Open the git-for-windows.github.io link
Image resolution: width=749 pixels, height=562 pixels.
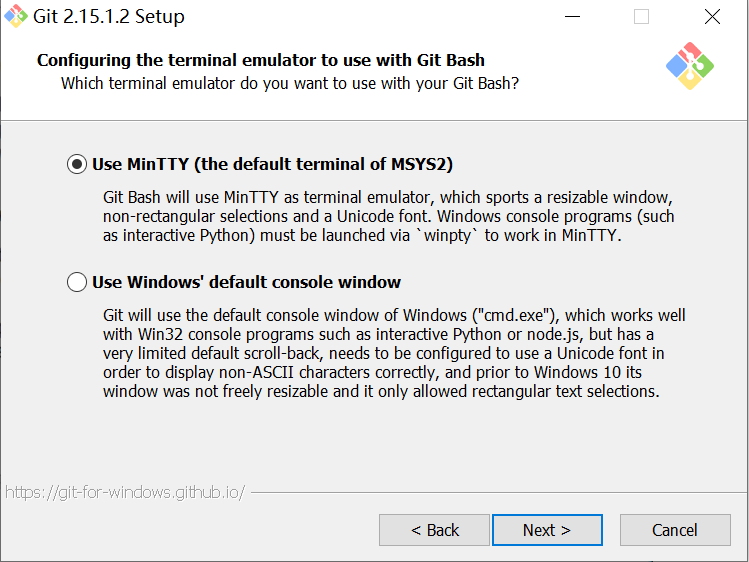click(x=125, y=492)
